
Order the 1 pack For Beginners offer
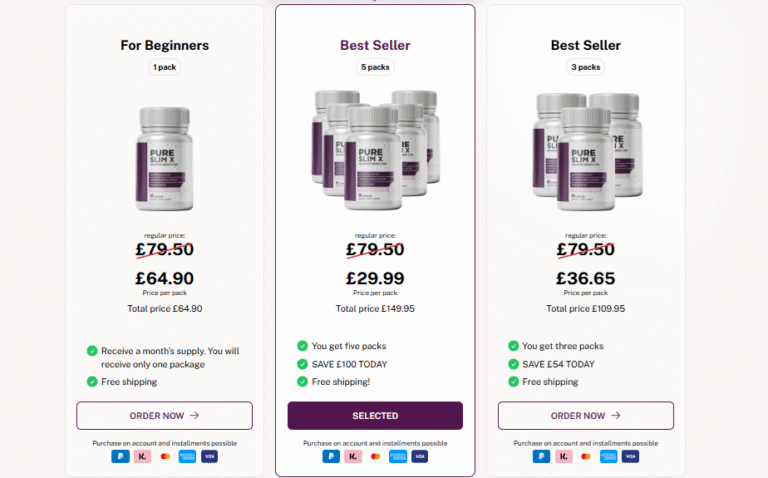165,416
